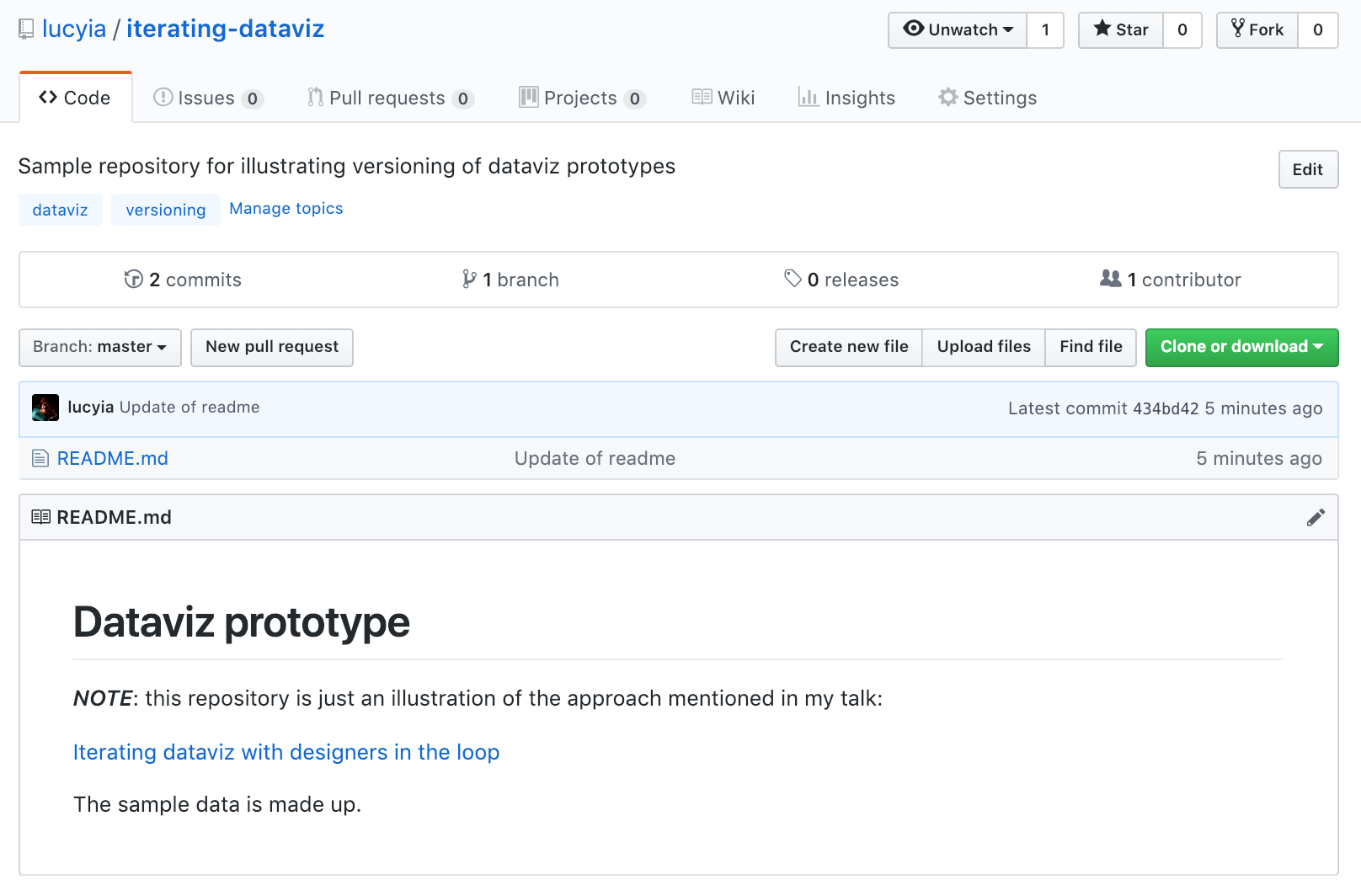View the 2 commits link
Image resolution: width=1361 pixels, height=896 pixels.
pos(183,280)
